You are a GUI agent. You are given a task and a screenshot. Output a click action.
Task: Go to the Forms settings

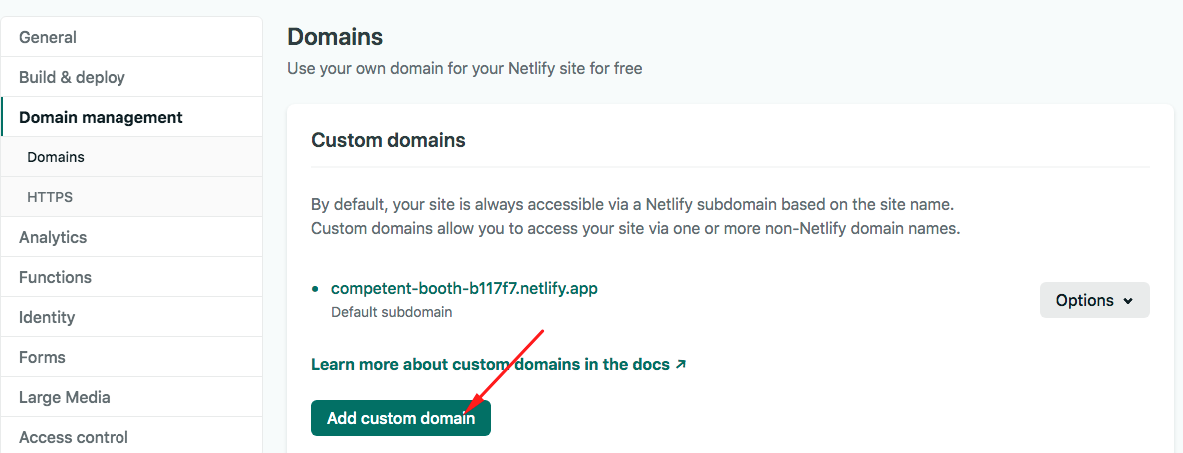pos(42,357)
